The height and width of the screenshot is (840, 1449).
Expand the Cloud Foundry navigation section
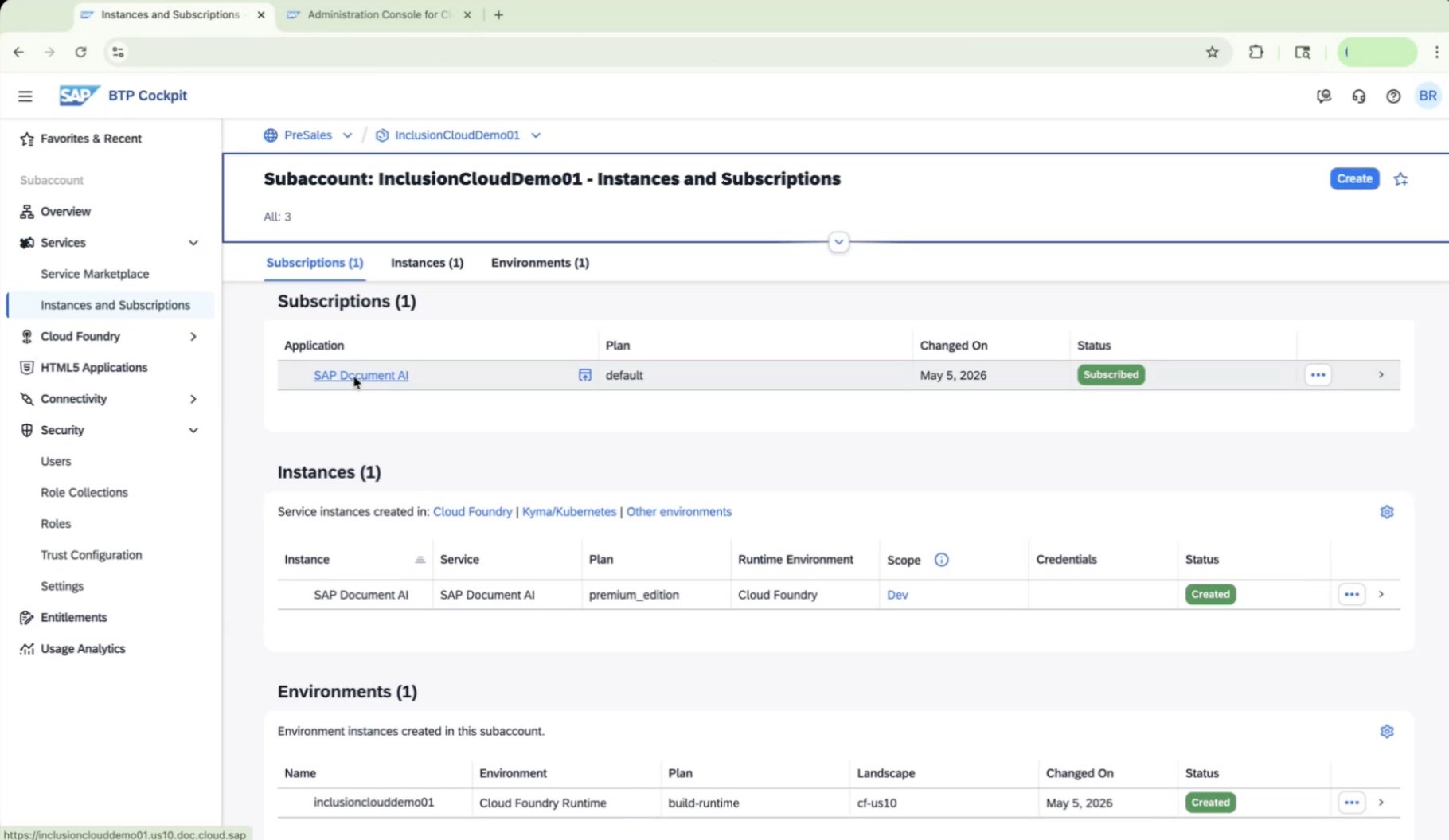pyautogui.click(x=193, y=337)
